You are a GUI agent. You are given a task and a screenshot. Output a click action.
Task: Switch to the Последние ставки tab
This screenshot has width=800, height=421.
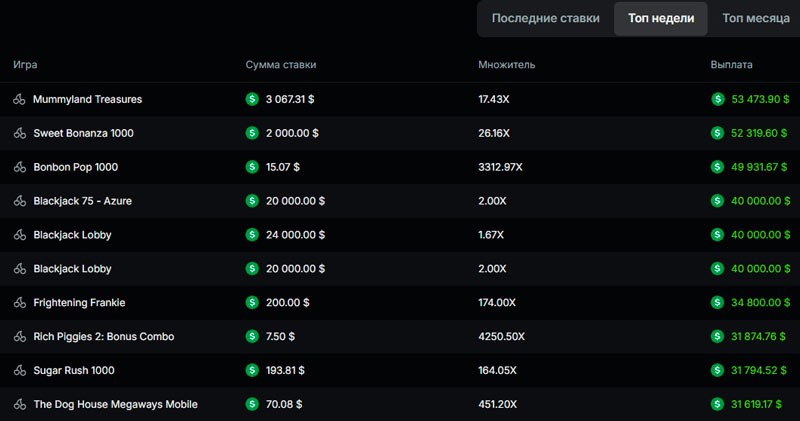545,18
